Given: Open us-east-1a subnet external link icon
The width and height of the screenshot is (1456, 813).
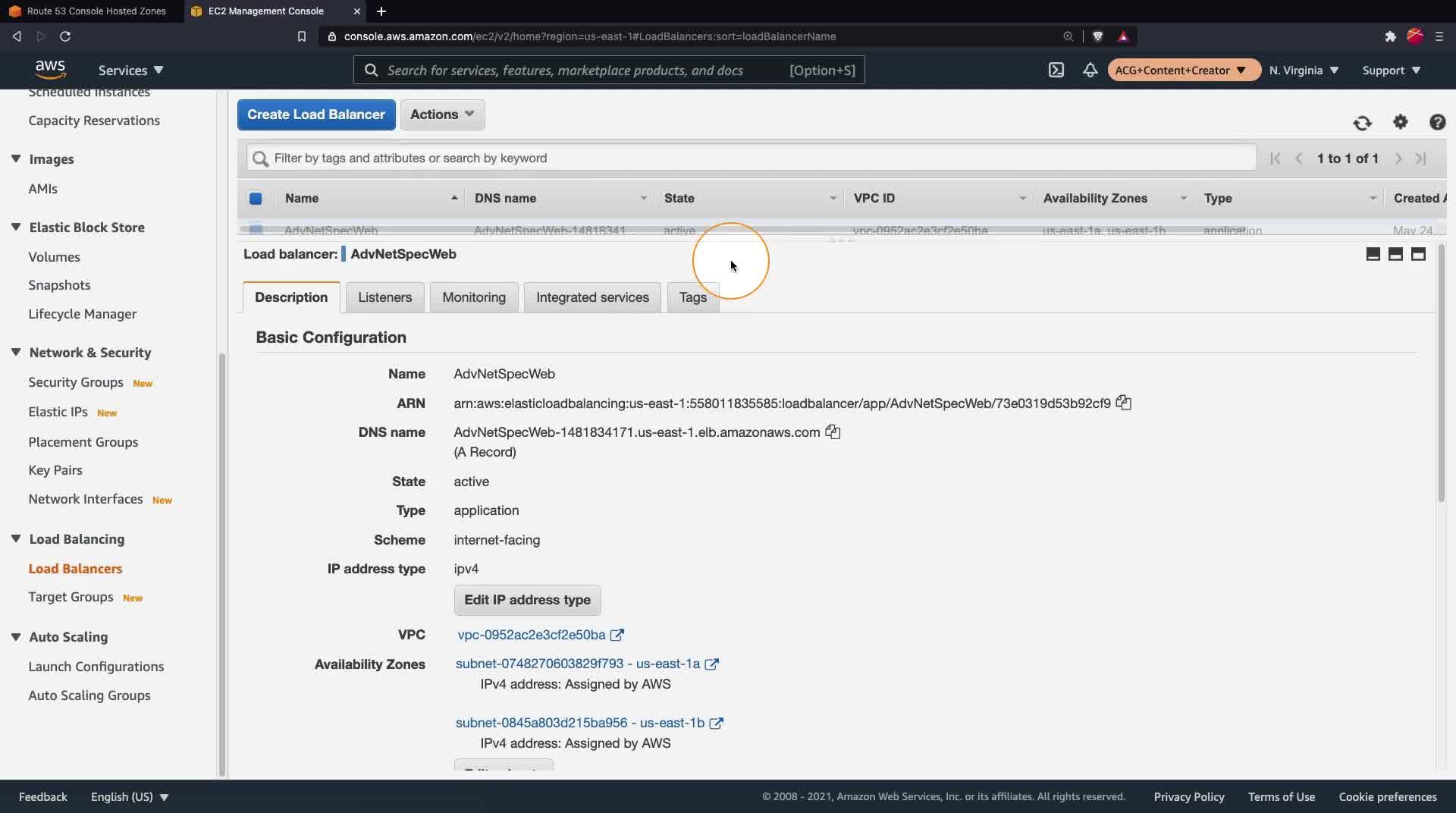Looking at the screenshot, I should 711,664.
